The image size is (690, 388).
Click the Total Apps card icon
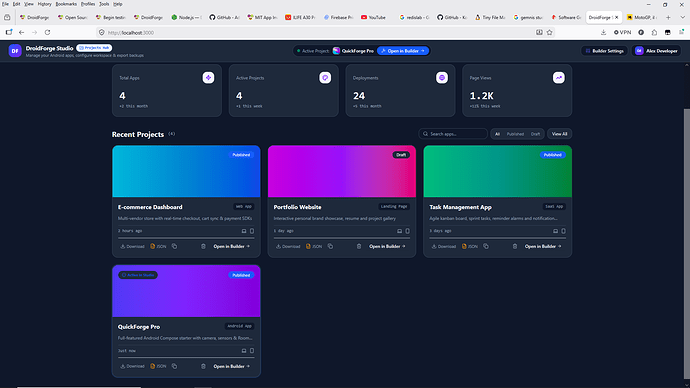(x=208, y=78)
